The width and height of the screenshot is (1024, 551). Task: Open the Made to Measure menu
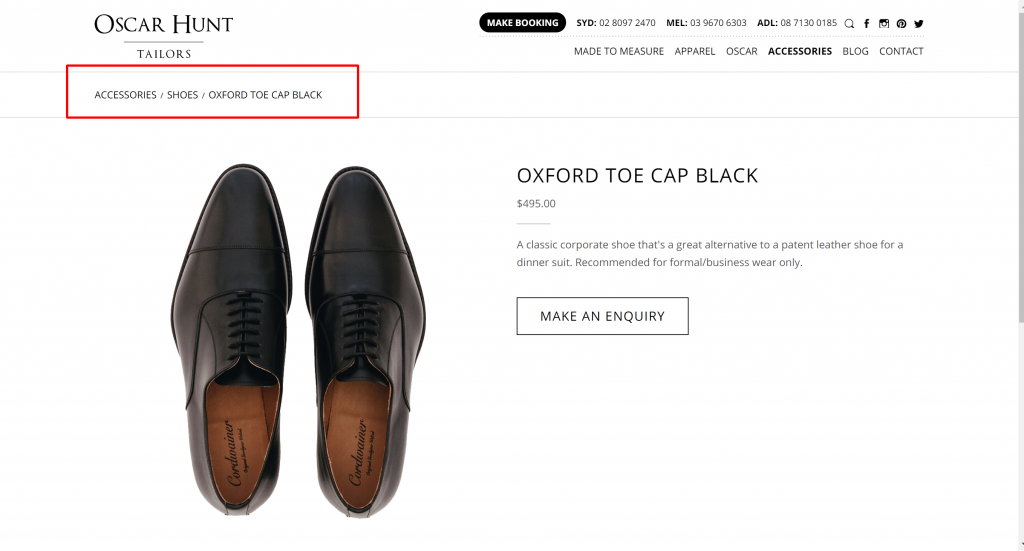[x=618, y=51]
